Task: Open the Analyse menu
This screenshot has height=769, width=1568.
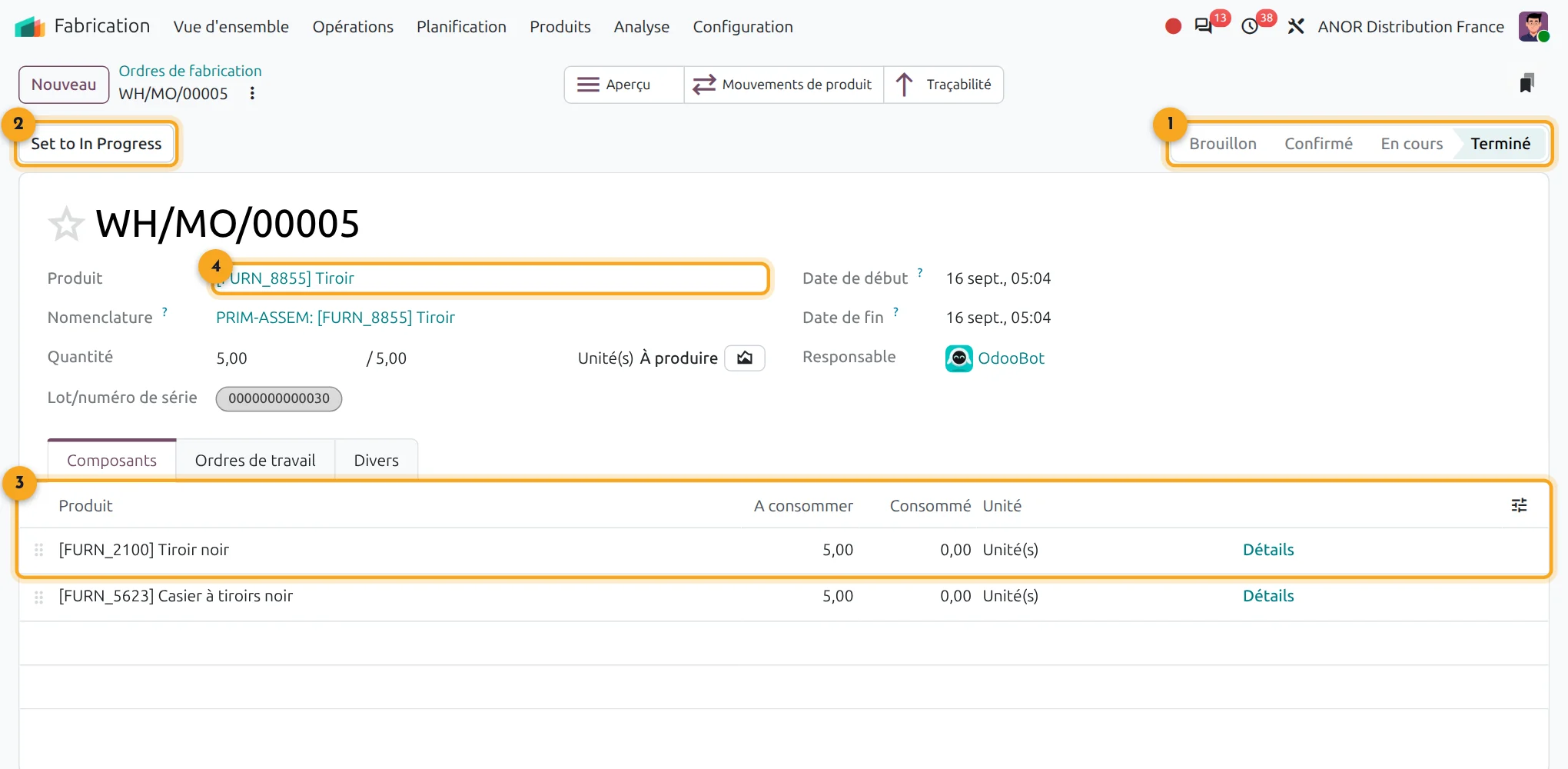Action: coord(642,27)
